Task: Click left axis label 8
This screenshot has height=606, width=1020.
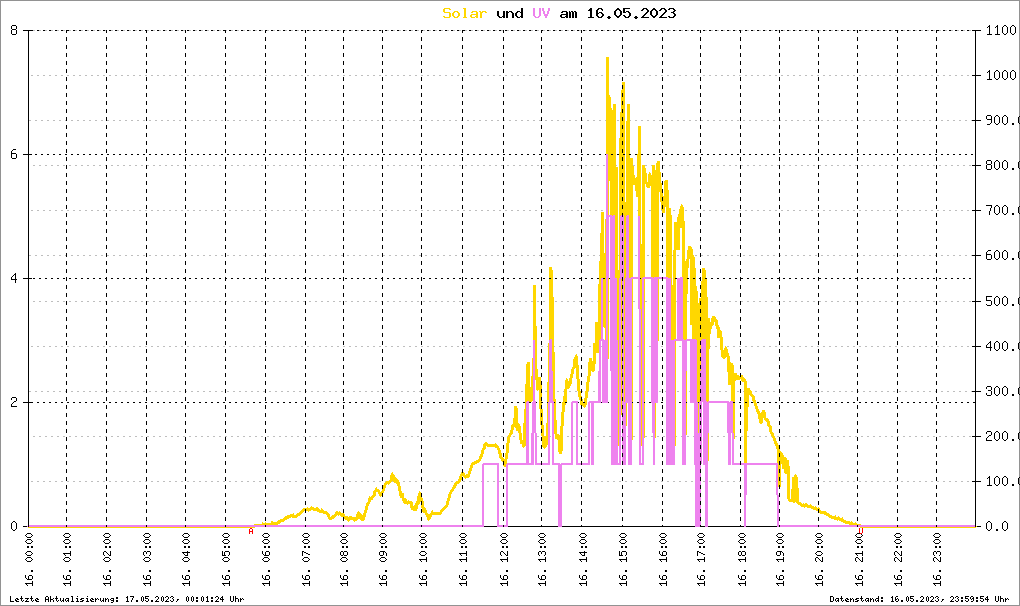Action: click(x=14, y=30)
